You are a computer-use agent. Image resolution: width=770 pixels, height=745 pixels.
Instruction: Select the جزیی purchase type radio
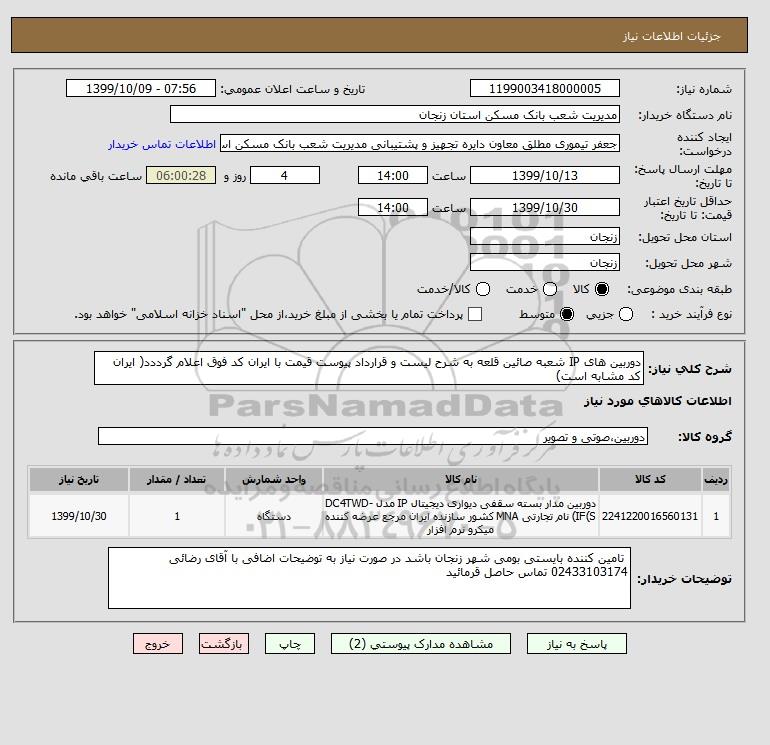626,314
